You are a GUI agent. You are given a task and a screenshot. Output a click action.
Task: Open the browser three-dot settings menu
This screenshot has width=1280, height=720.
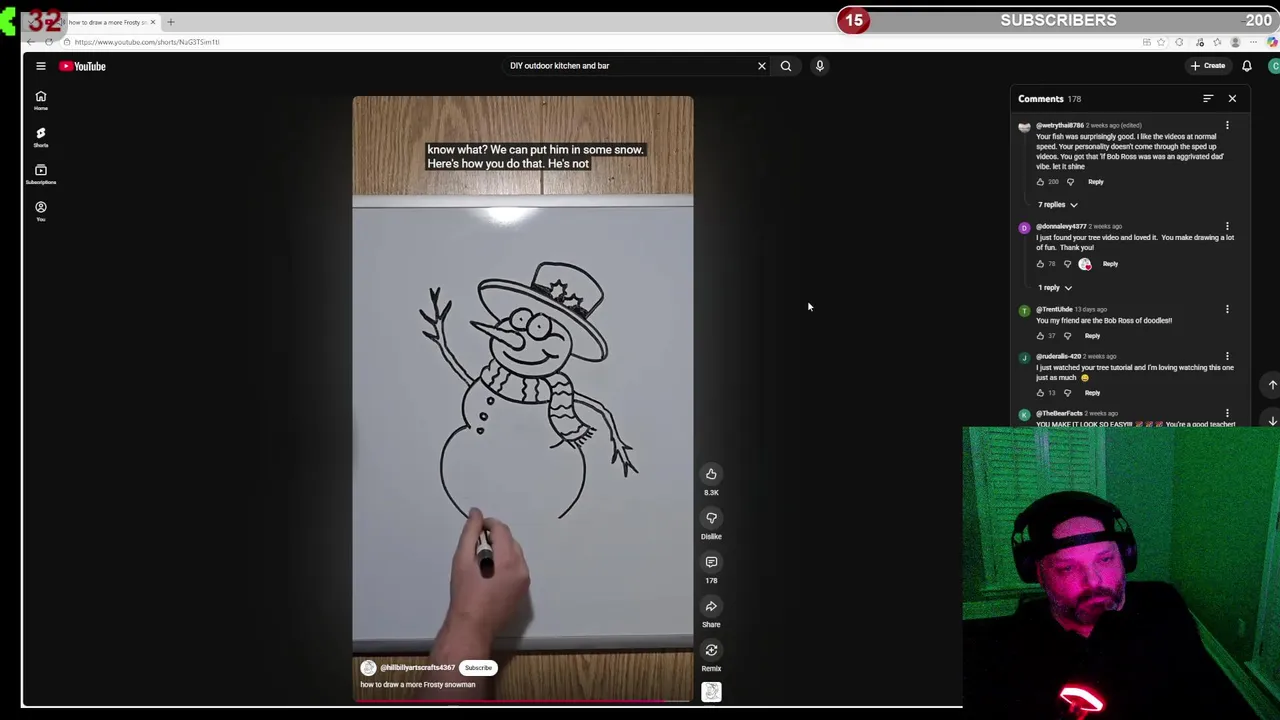(1253, 42)
